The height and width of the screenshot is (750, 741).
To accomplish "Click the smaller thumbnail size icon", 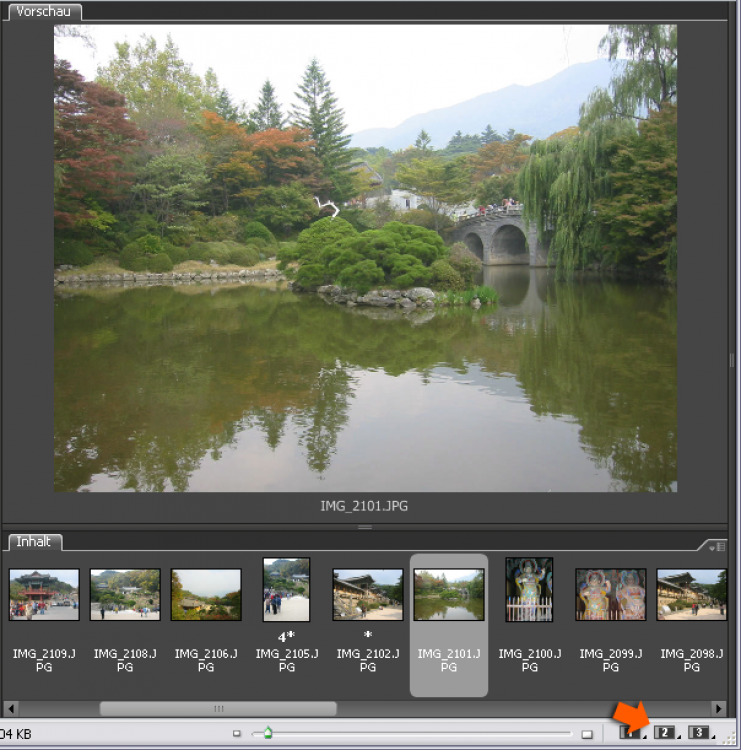I will pos(237,734).
